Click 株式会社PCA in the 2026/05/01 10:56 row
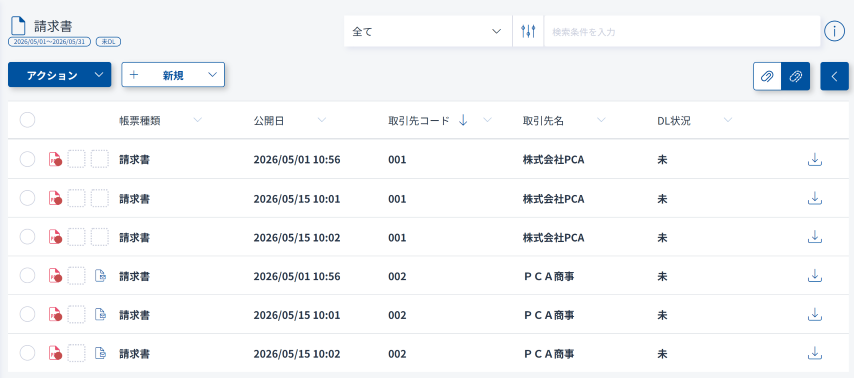The image size is (854, 378). [553, 160]
